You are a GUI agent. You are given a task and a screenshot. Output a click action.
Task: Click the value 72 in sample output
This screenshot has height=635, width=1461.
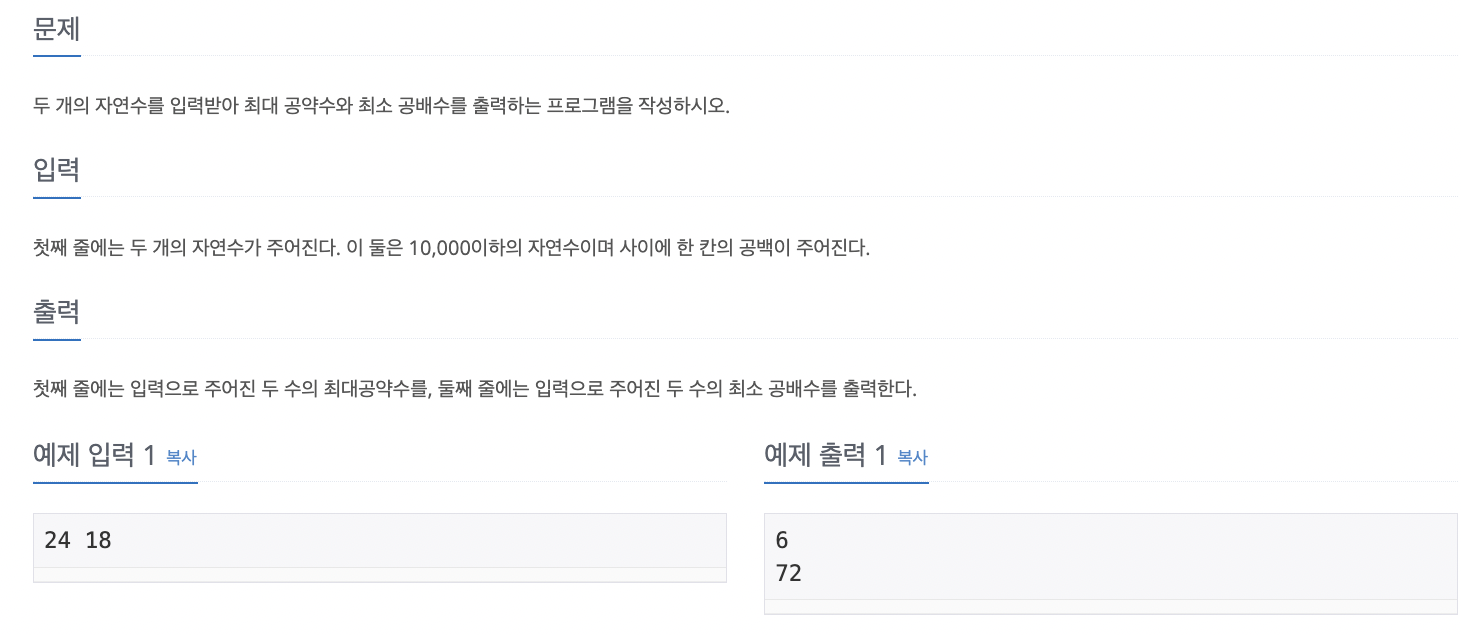click(788, 573)
